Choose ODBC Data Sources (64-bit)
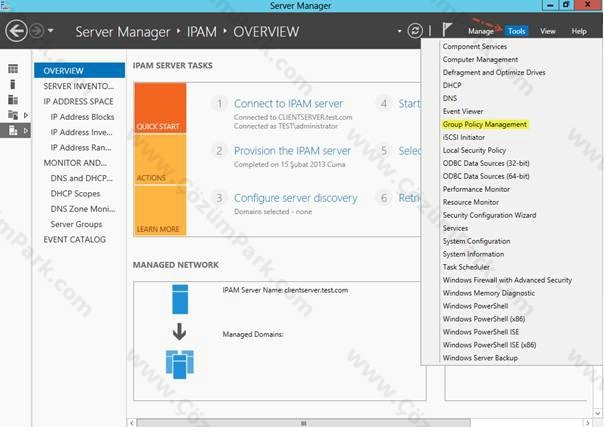This screenshot has height=427, width=604. click(x=486, y=176)
